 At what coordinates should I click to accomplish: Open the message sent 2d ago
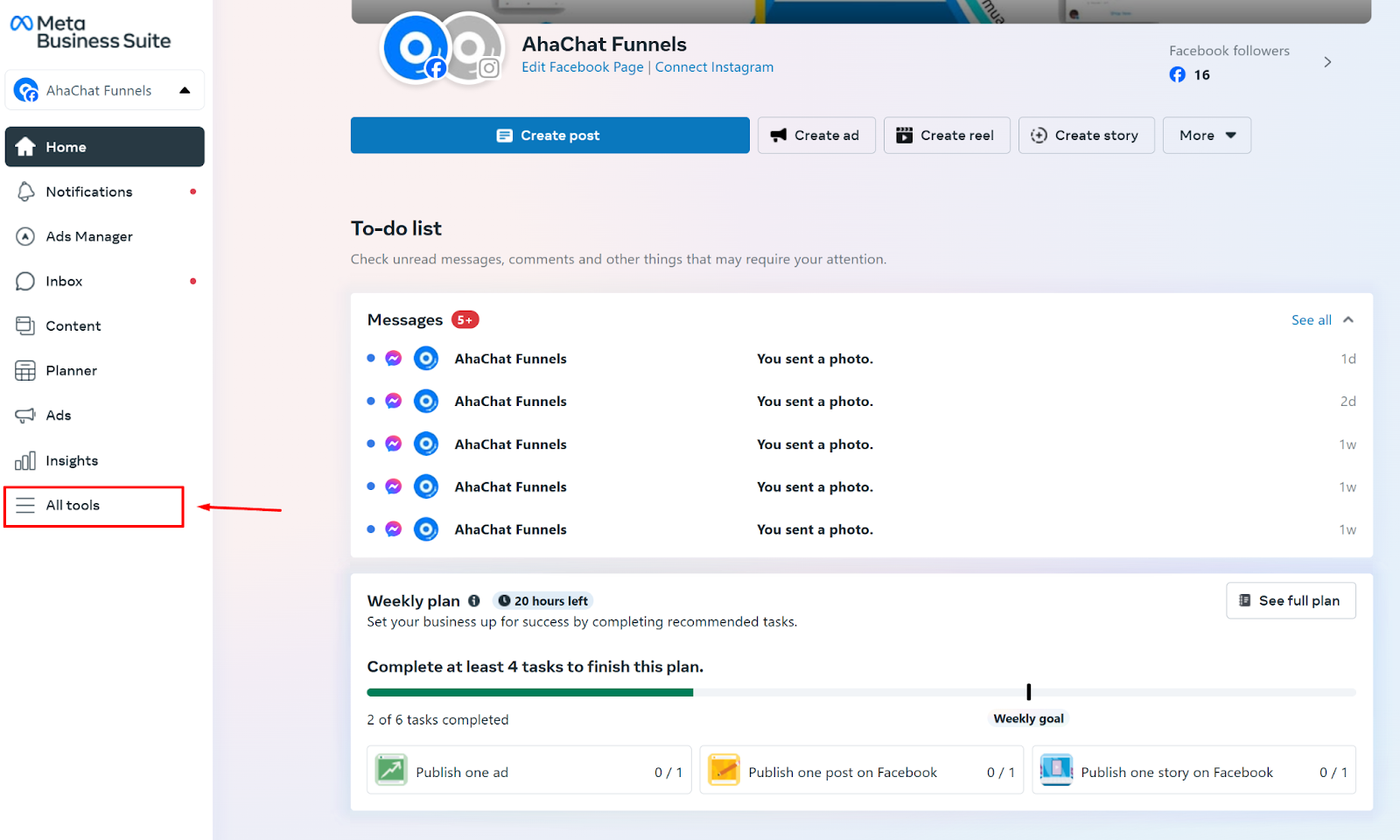coord(862,402)
